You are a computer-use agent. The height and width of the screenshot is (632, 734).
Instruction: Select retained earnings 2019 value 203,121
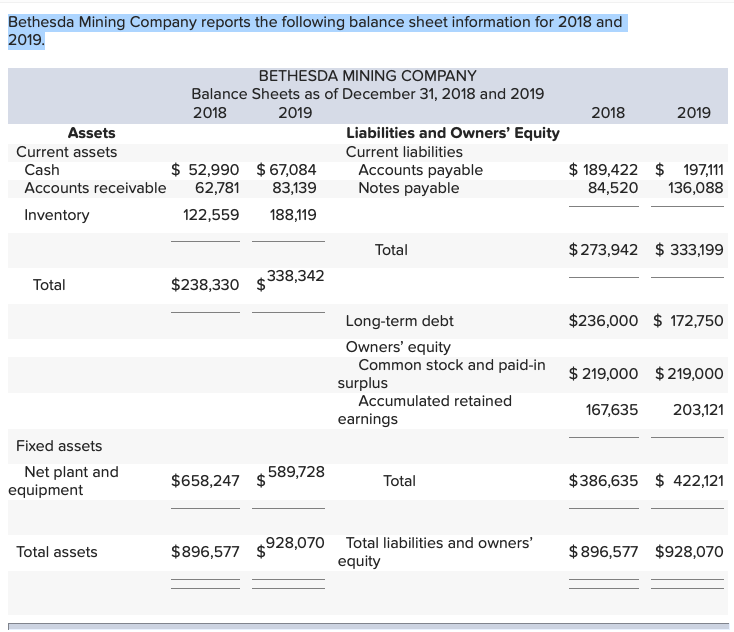(x=698, y=410)
